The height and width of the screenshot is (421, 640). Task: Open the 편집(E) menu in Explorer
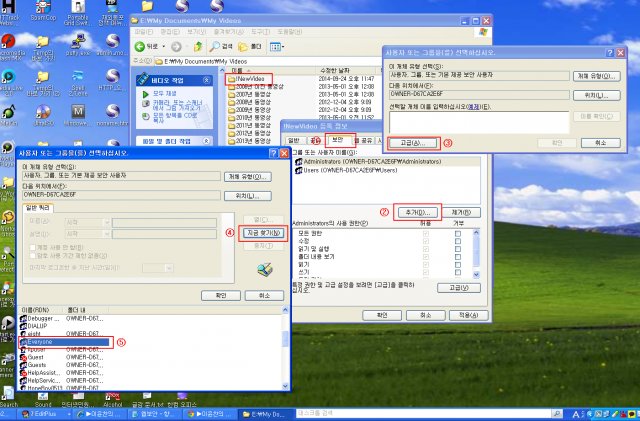coord(169,31)
